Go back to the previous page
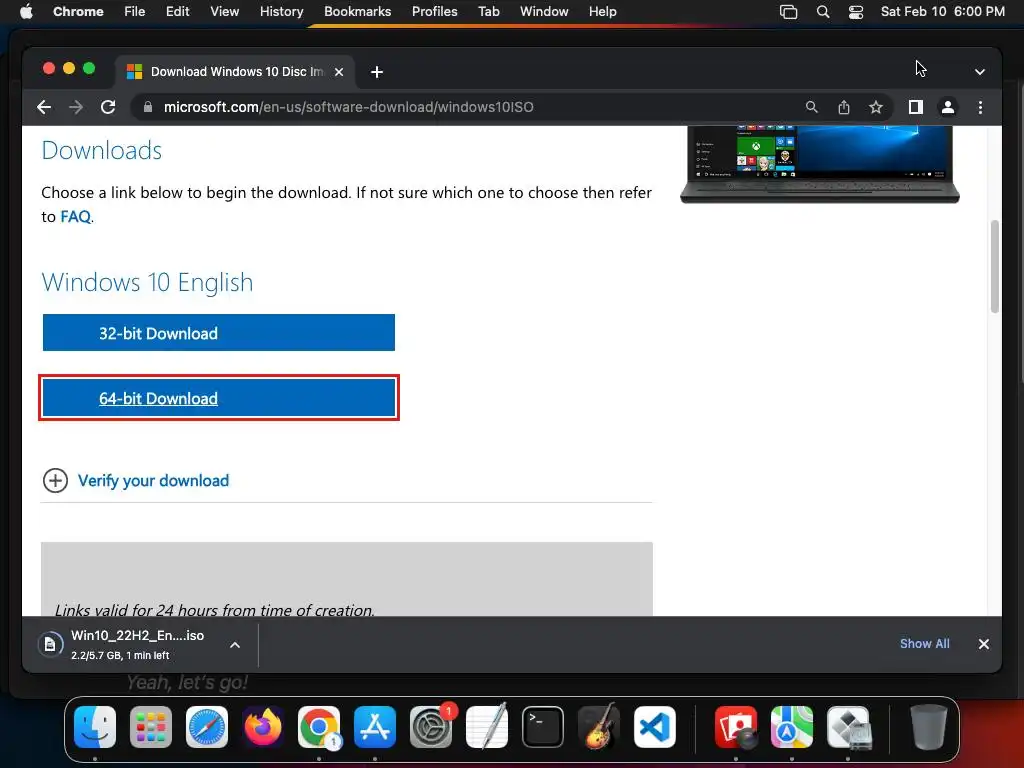 pyautogui.click(x=44, y=107)
